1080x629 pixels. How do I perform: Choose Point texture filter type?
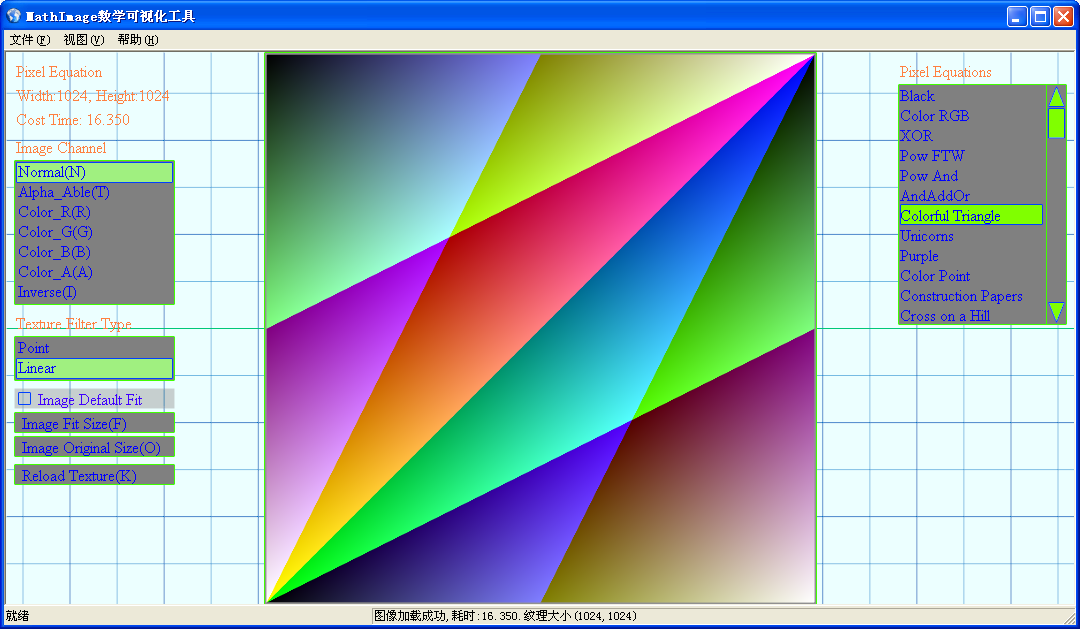[94, 348]
